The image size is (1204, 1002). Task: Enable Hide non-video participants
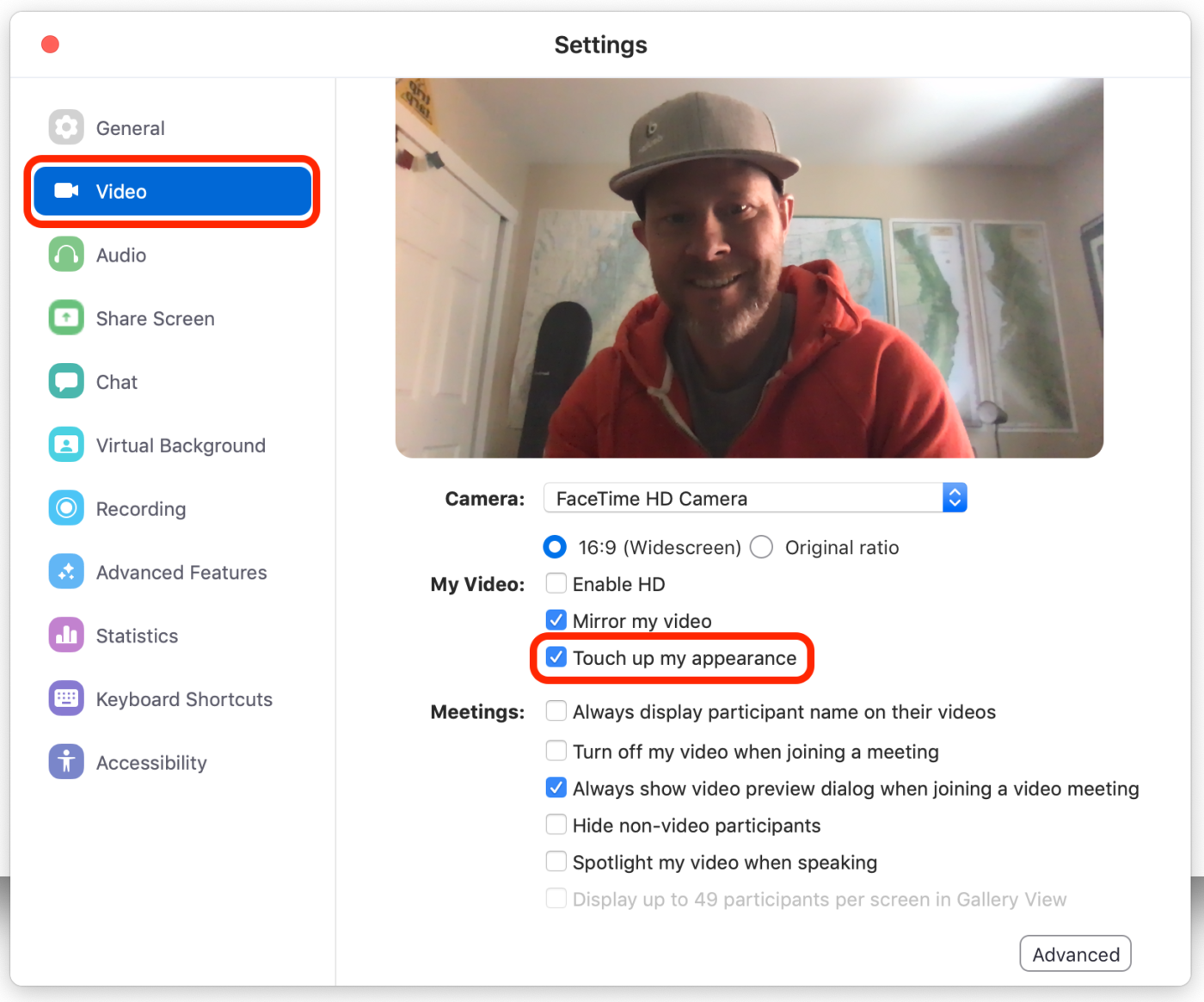pyautogui.click(x=556, y=824)
